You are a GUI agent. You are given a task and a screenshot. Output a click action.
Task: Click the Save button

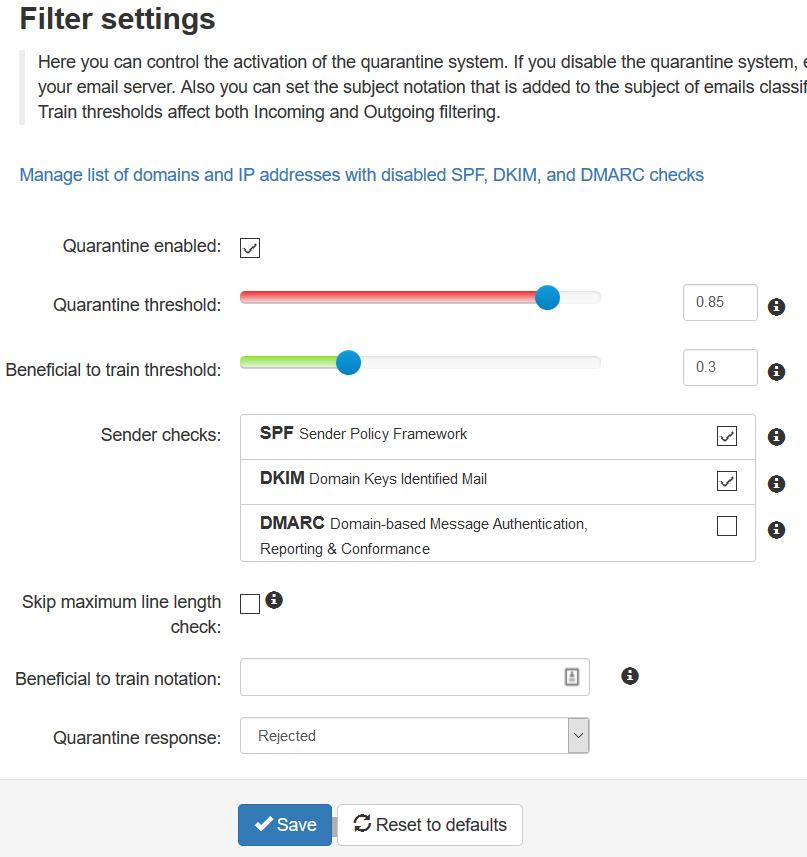[x=285, y=825]
